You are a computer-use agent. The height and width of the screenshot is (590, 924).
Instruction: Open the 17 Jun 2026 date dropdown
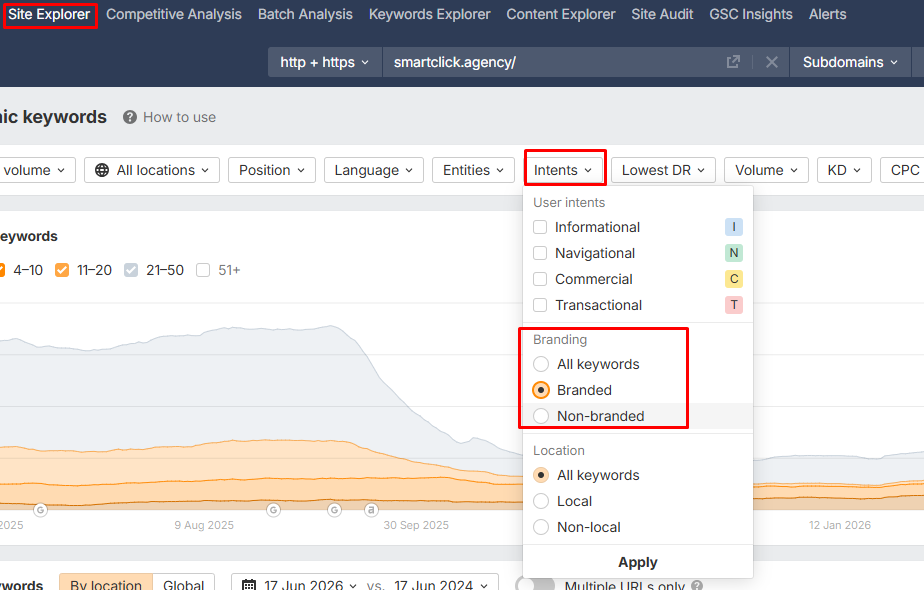click(311, 585)
